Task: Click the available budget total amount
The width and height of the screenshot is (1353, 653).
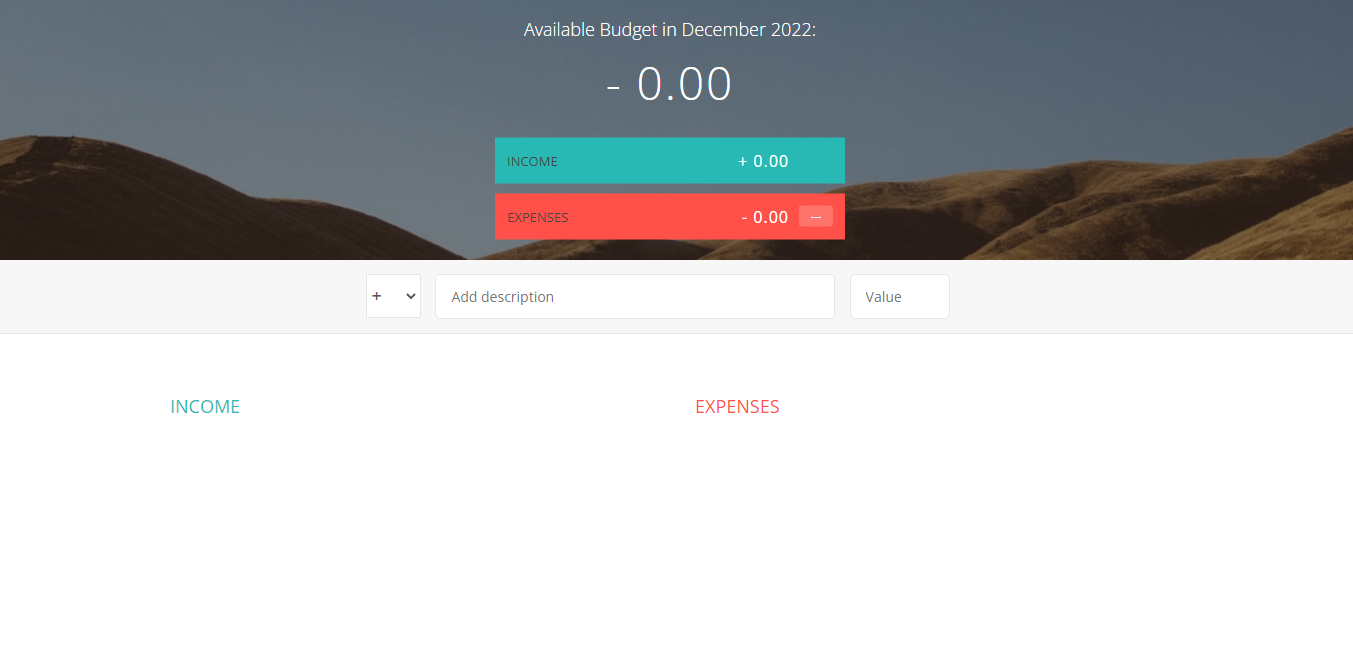Action: click(670, 84)
